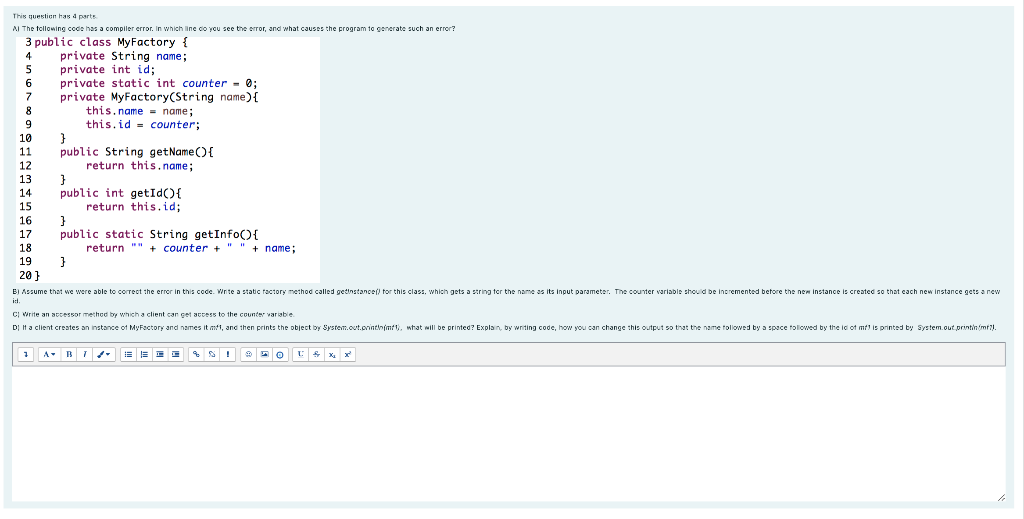Open the text color brush dropdown

tap(104, 354)
